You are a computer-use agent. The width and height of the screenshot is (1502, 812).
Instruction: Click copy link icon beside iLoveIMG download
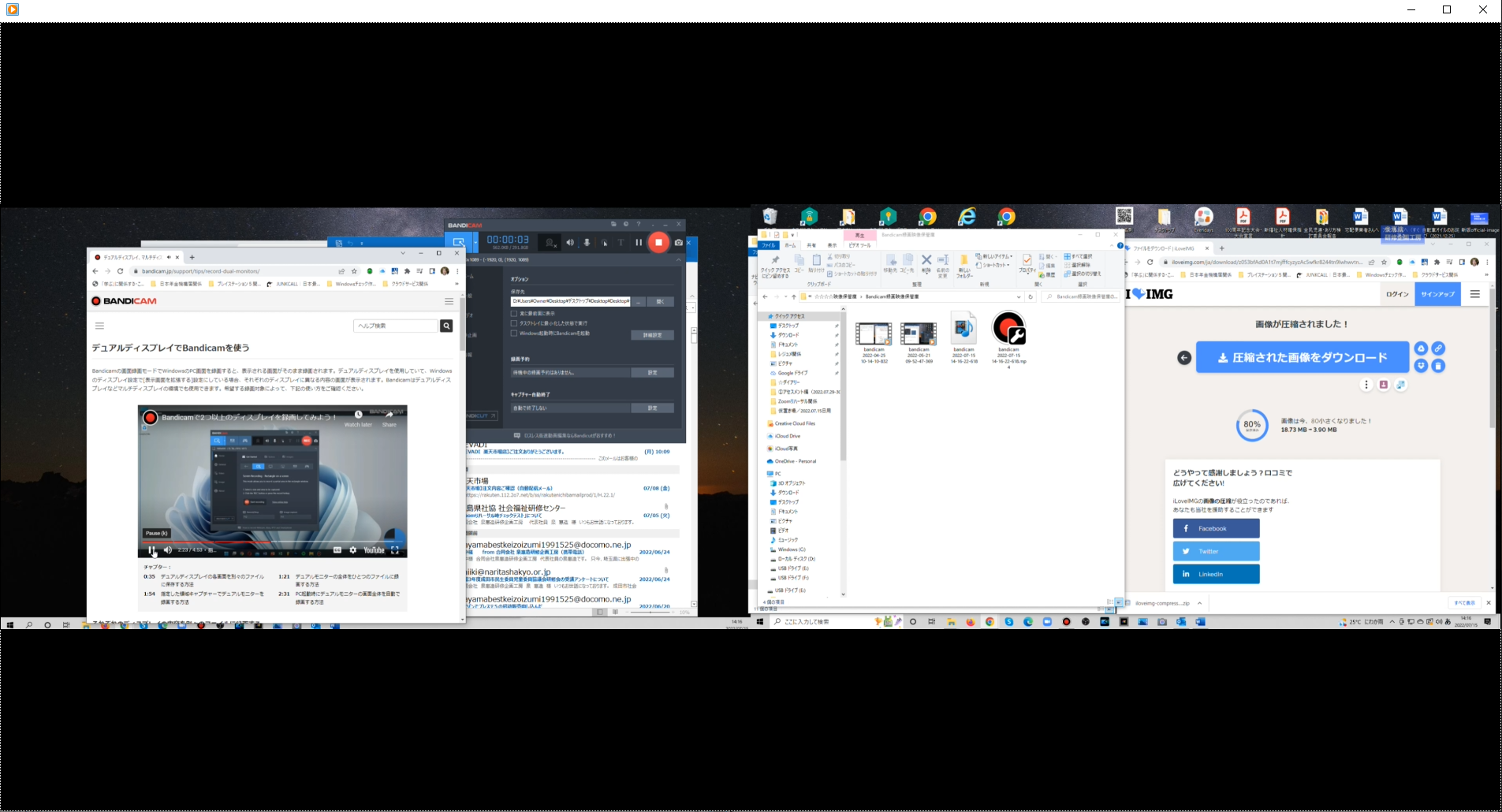(1438, 348)
